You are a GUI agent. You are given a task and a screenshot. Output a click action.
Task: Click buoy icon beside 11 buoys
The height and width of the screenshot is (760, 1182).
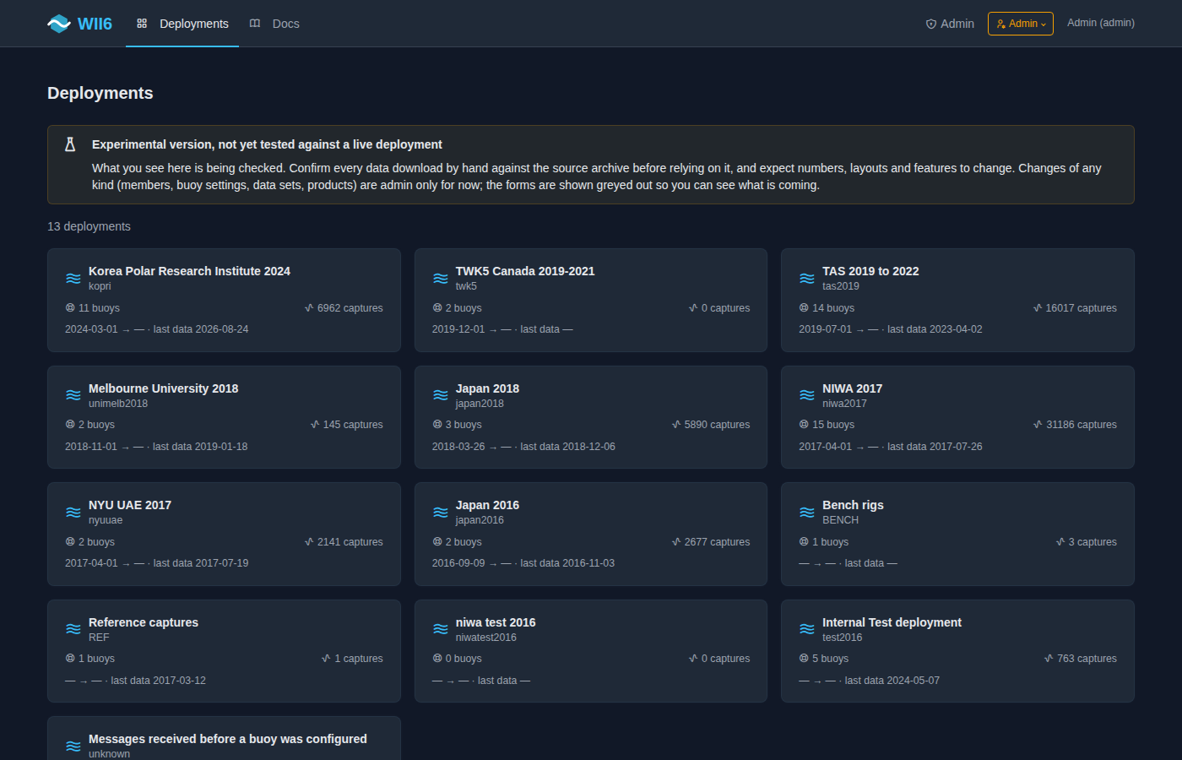tap(70, 308)
